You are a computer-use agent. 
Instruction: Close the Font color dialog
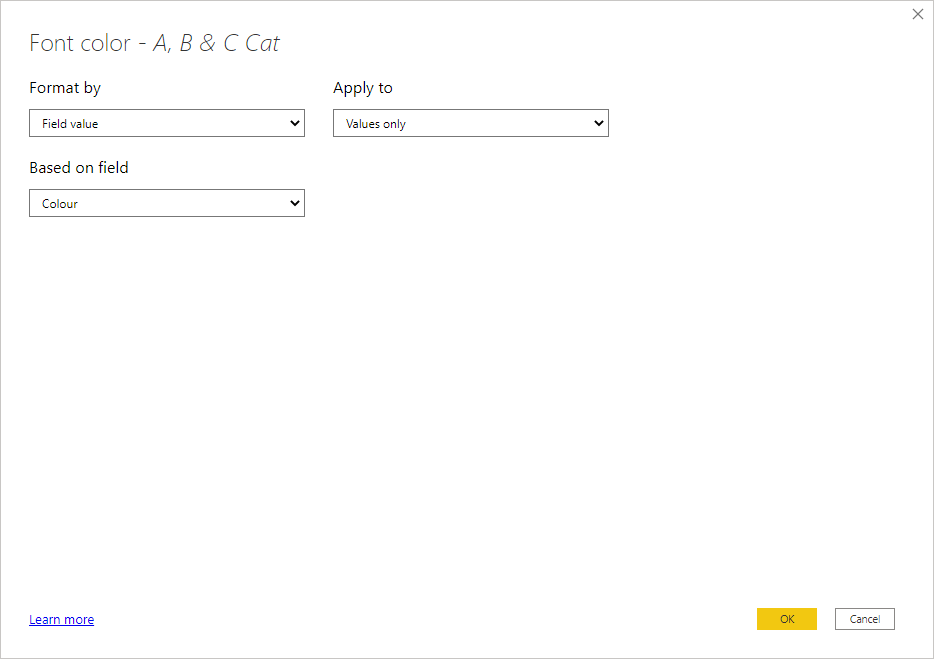pyautogui.click(x=918, y=14)
